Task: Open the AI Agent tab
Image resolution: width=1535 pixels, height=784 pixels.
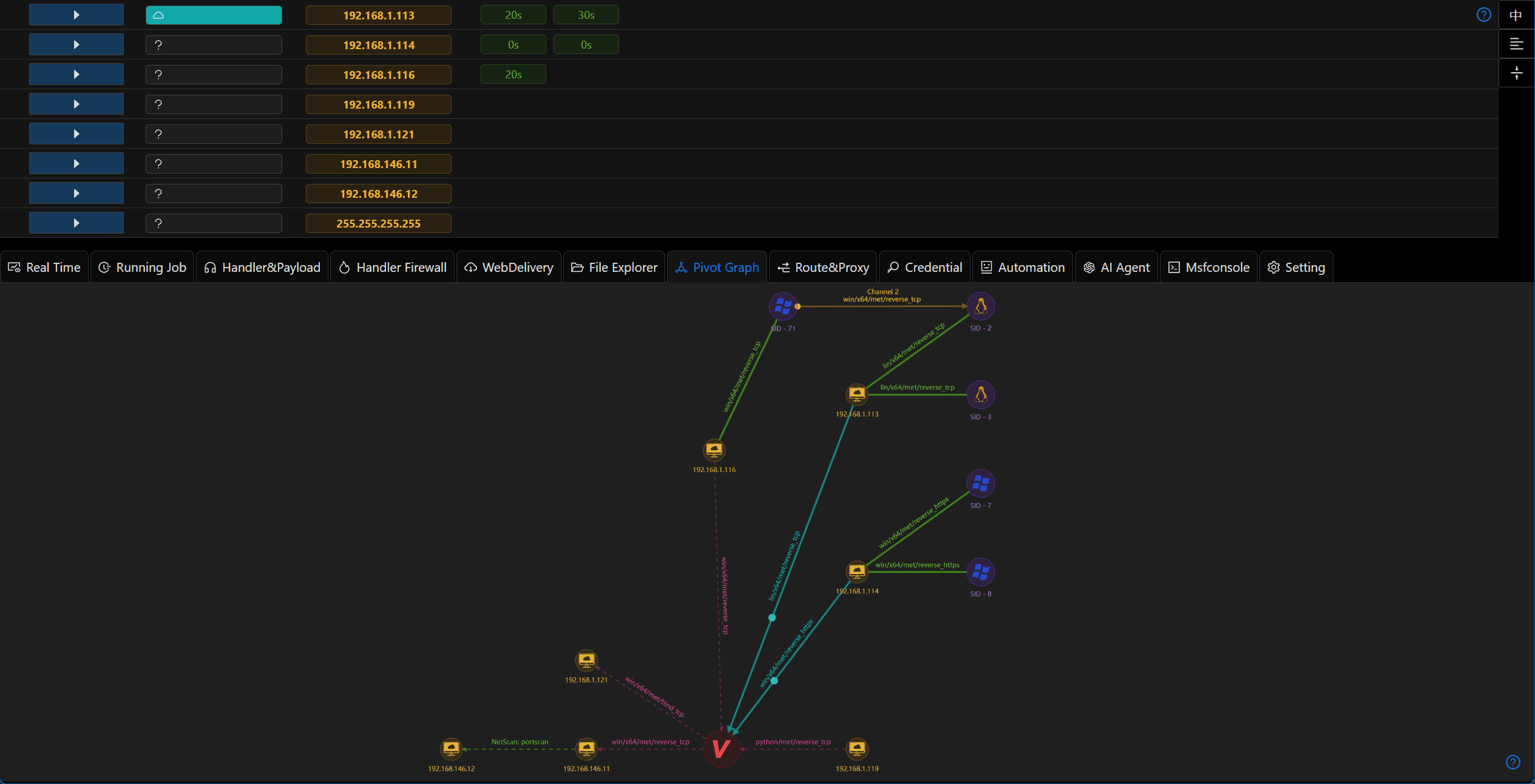Action: click(x=1117, y=268)
